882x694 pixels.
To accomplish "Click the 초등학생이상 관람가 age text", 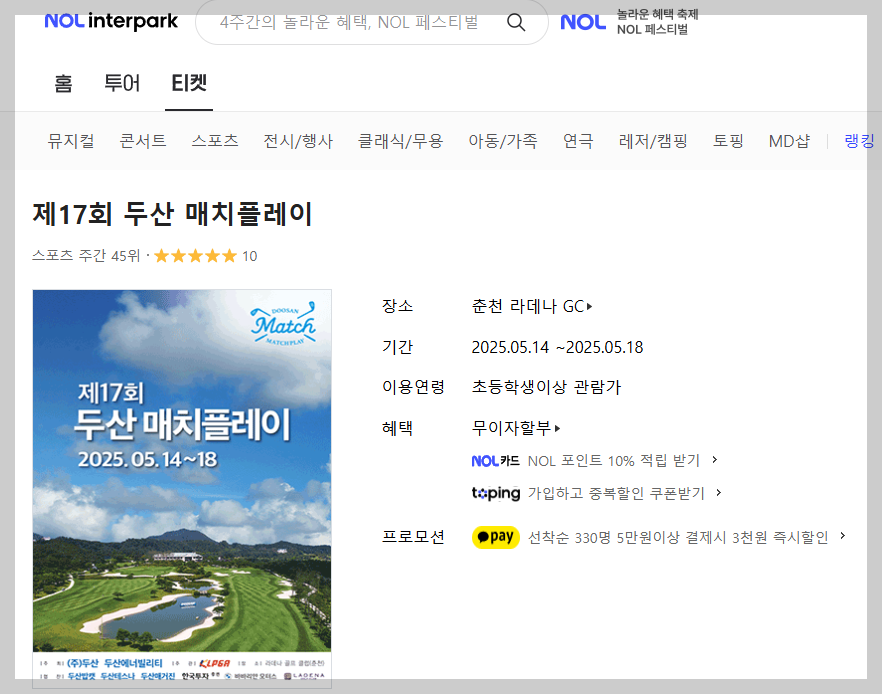I will pos(546,387).
